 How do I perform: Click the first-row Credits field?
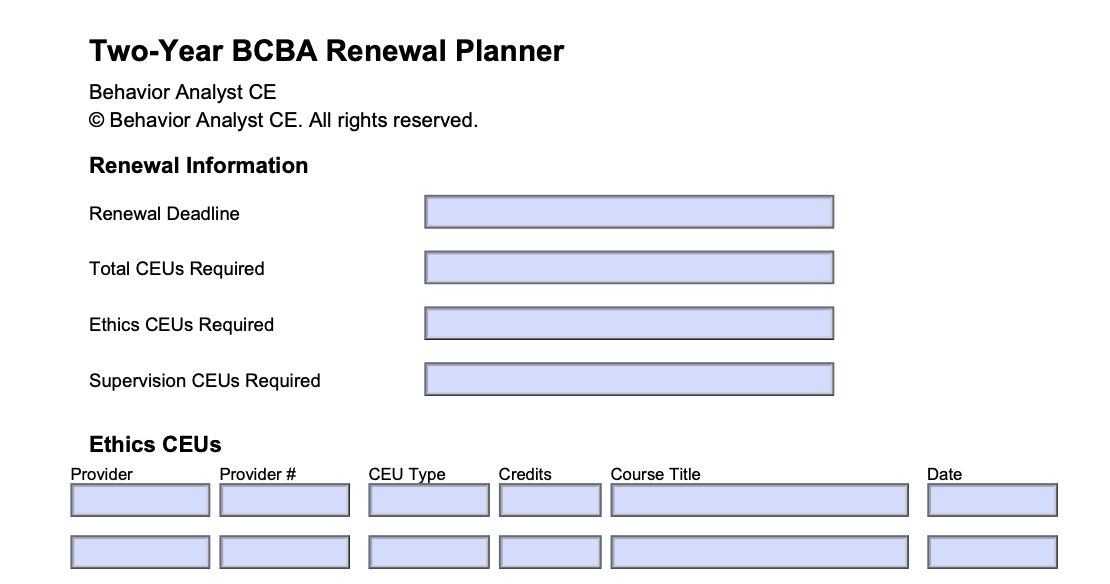click(x=550, y=500)
